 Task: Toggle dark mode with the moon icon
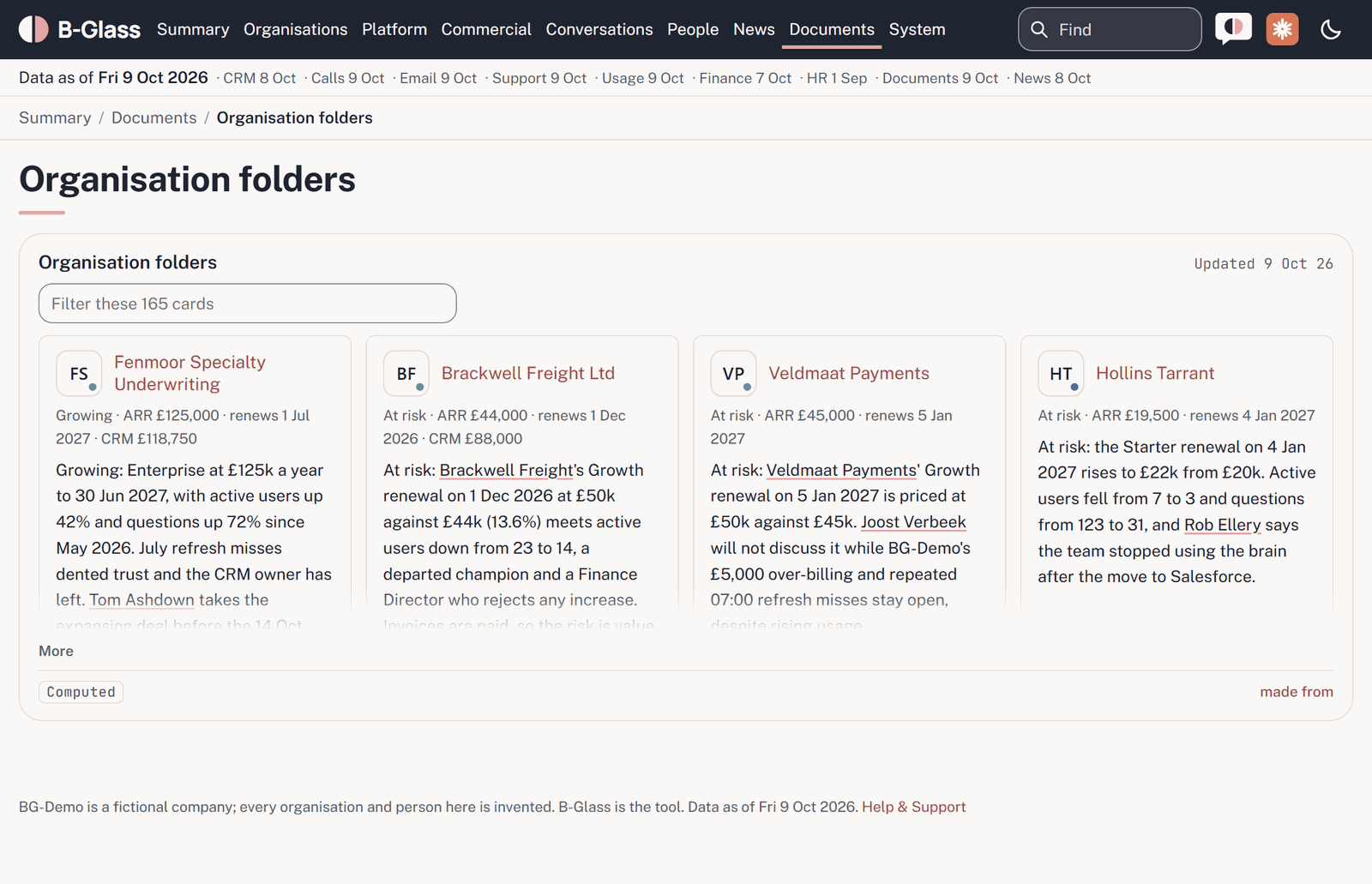pyautogui.click(x=1331, y=29)
